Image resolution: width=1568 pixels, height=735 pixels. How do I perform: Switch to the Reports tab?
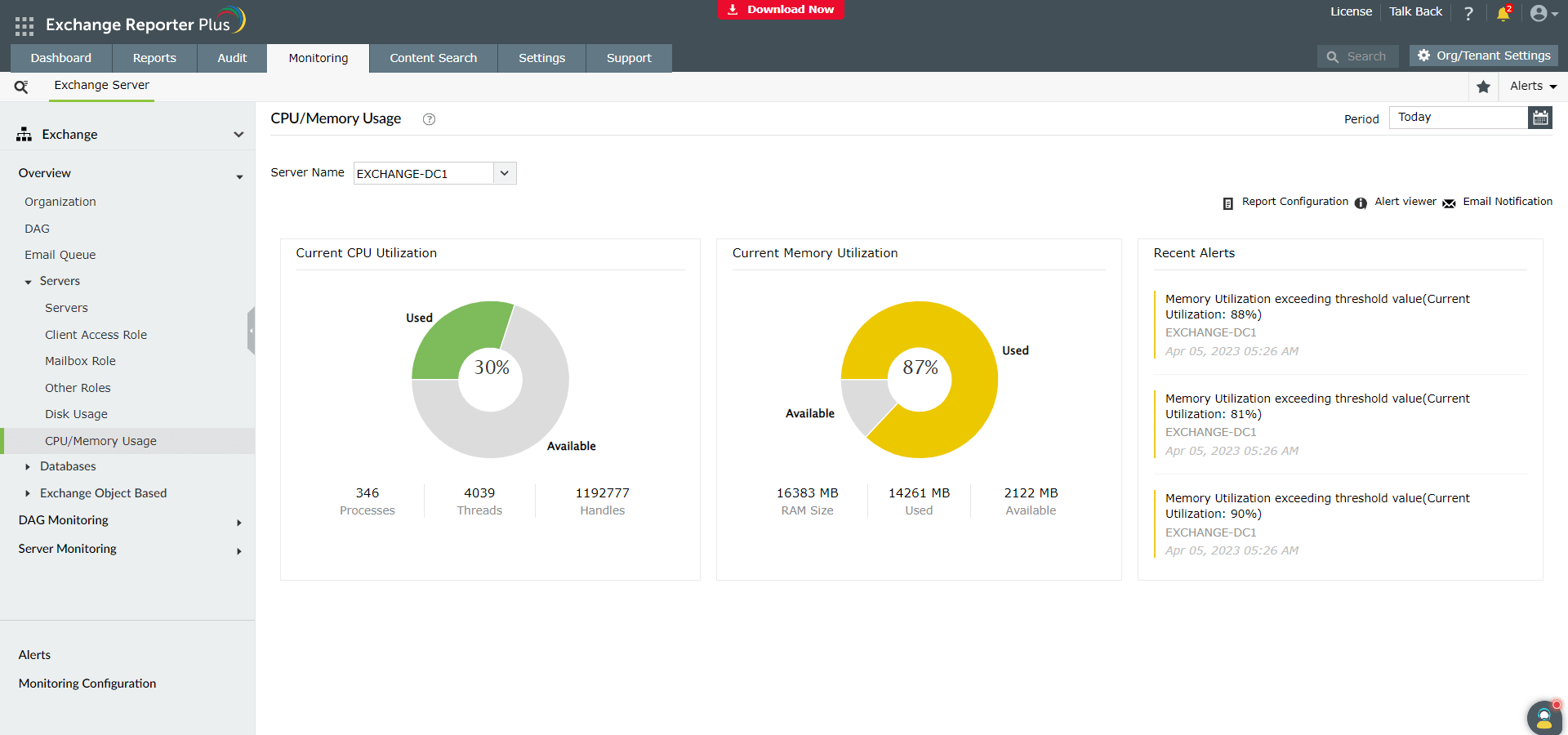point(154,58)
